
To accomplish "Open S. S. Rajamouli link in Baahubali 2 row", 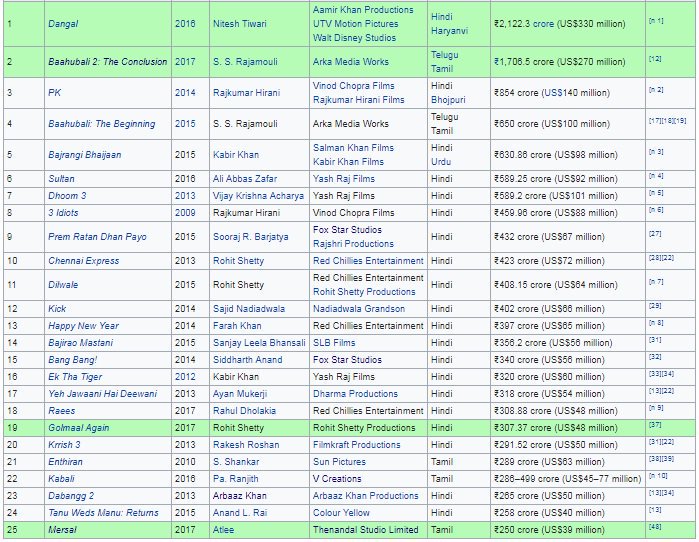I will point(245,62).
